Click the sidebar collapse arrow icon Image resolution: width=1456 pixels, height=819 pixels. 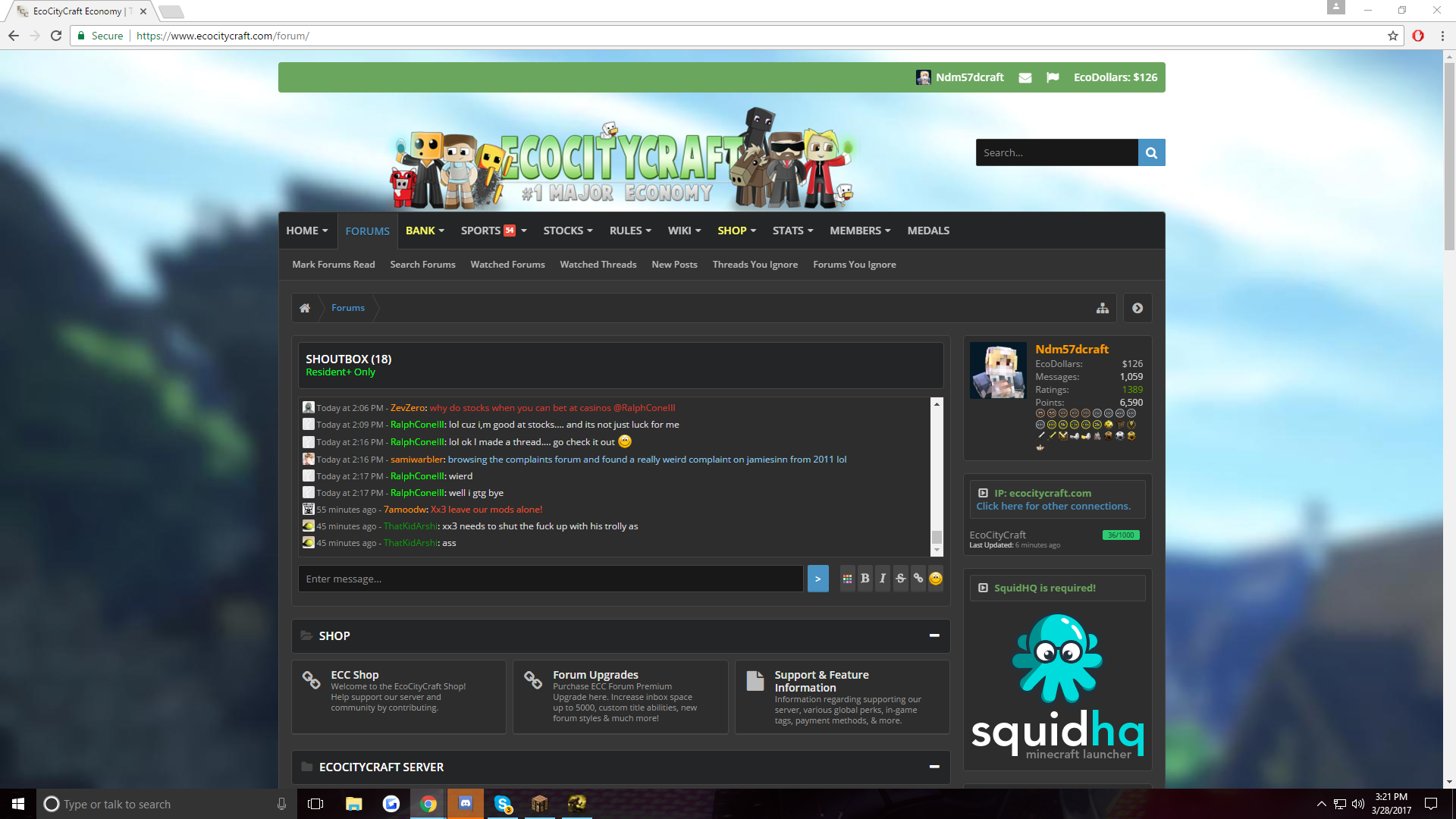[x=1137, y=308]
